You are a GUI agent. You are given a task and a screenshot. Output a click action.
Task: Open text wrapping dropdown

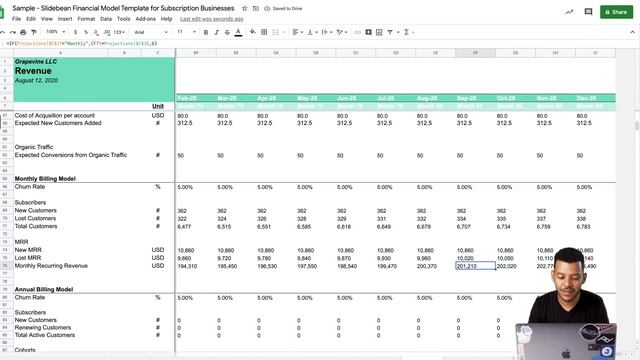(327, 32)
